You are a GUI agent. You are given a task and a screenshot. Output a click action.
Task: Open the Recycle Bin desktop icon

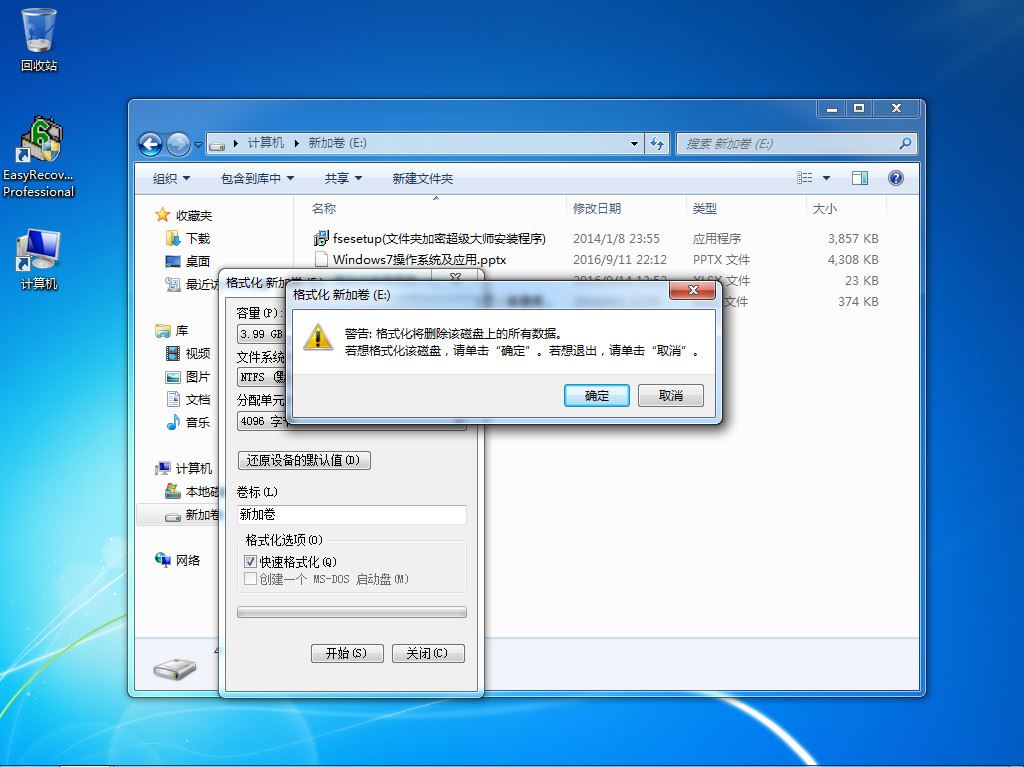tap(39, 39)
